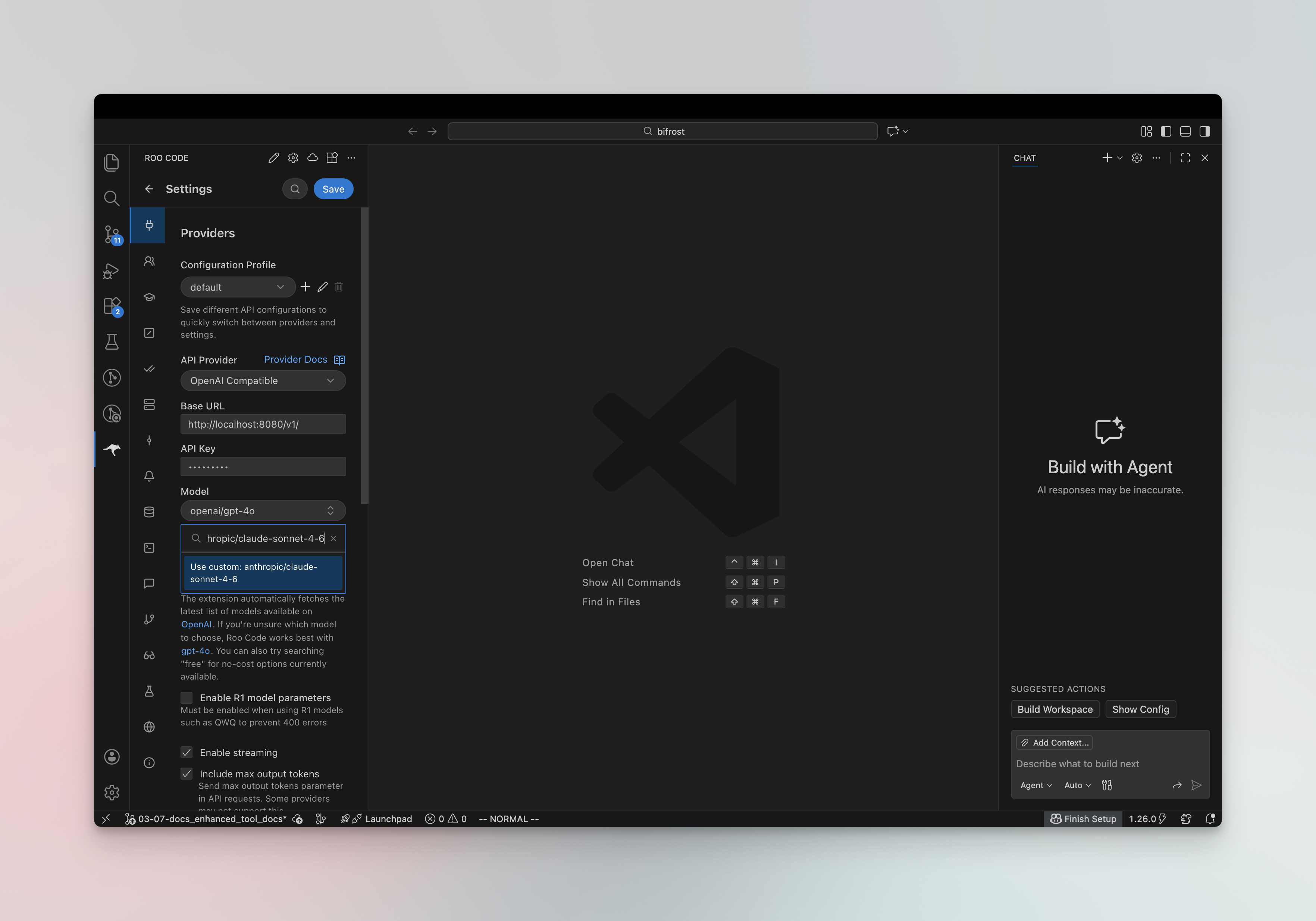Open the Extensions view
Viewport: 1316px width, 921px height.
112,306
